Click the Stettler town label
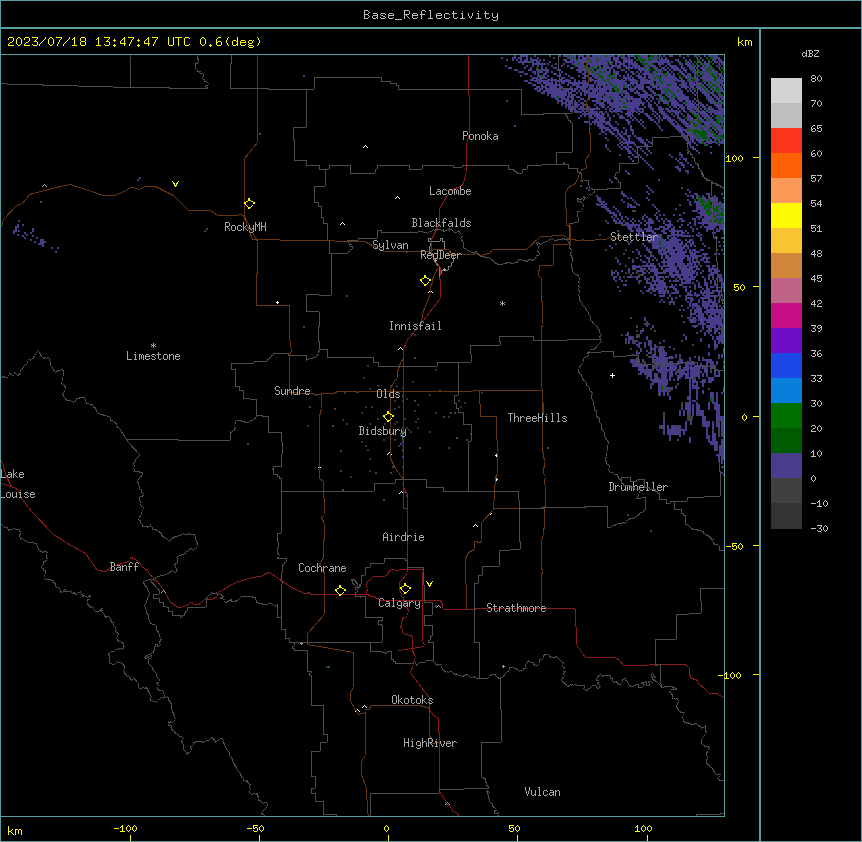 [634, 237]
